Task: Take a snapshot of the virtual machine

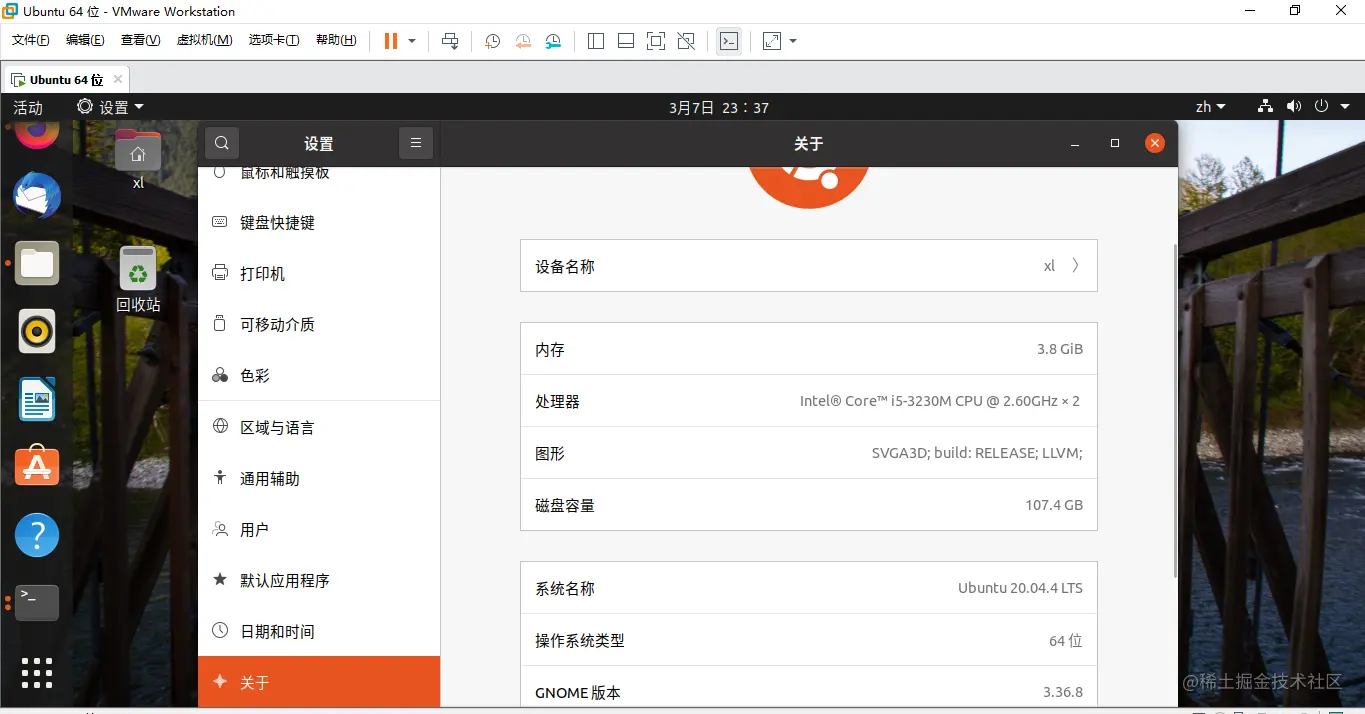Action: coord(493,41)
